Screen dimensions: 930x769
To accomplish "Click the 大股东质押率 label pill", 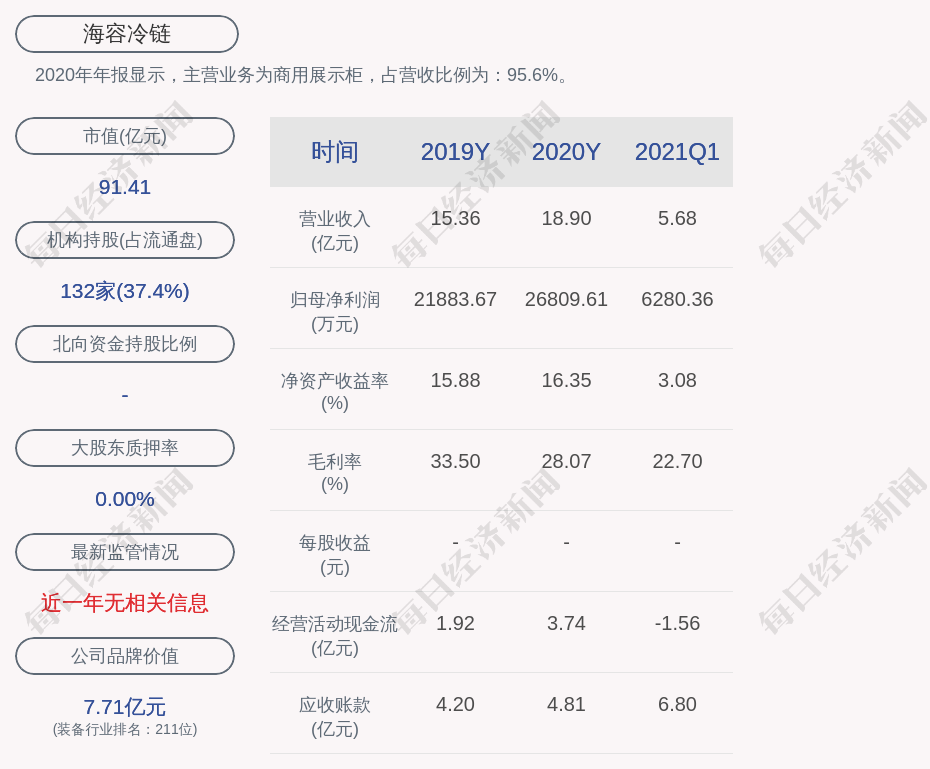I will [x=125, y=448].
